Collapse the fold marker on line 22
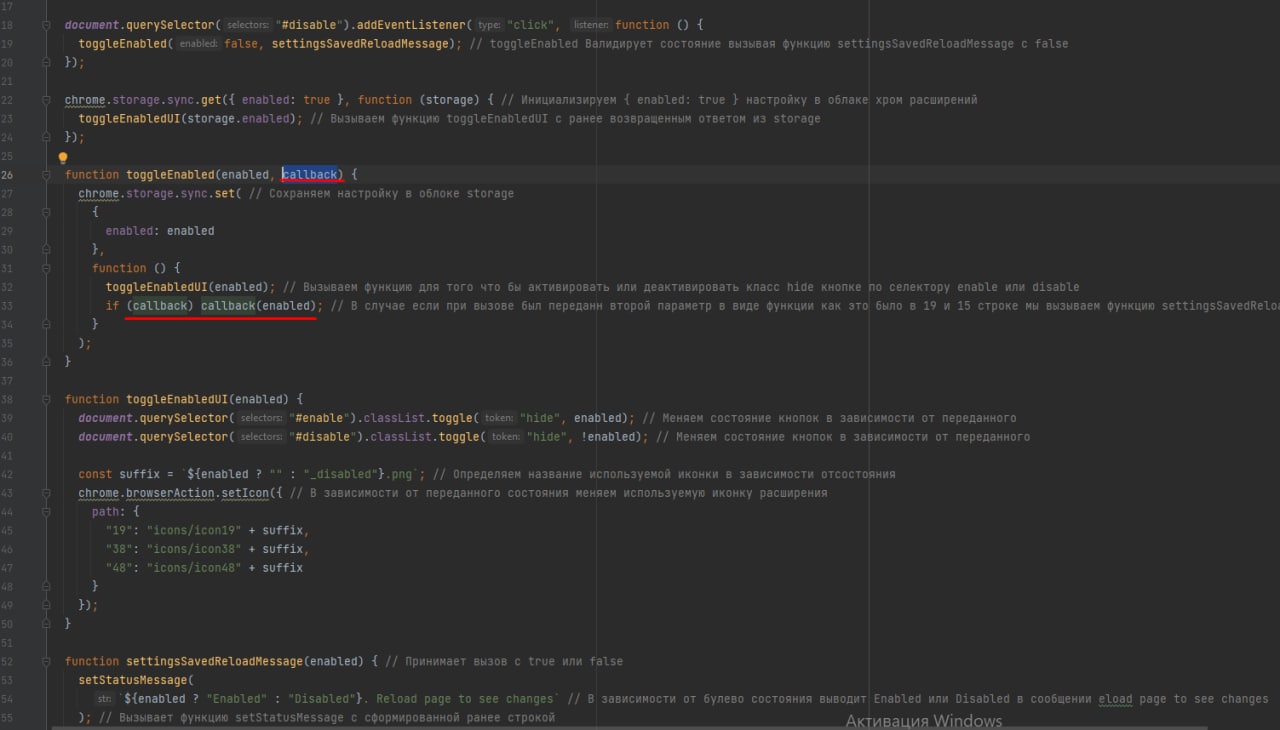The height and width of the screenshot is (730, 1280). (47, 100)
